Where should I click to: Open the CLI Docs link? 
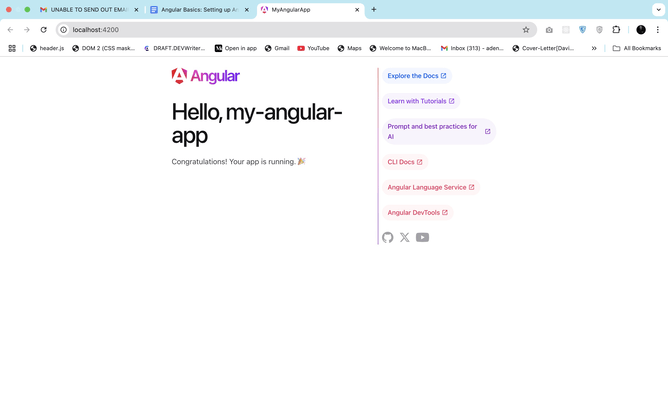(405, 162)
